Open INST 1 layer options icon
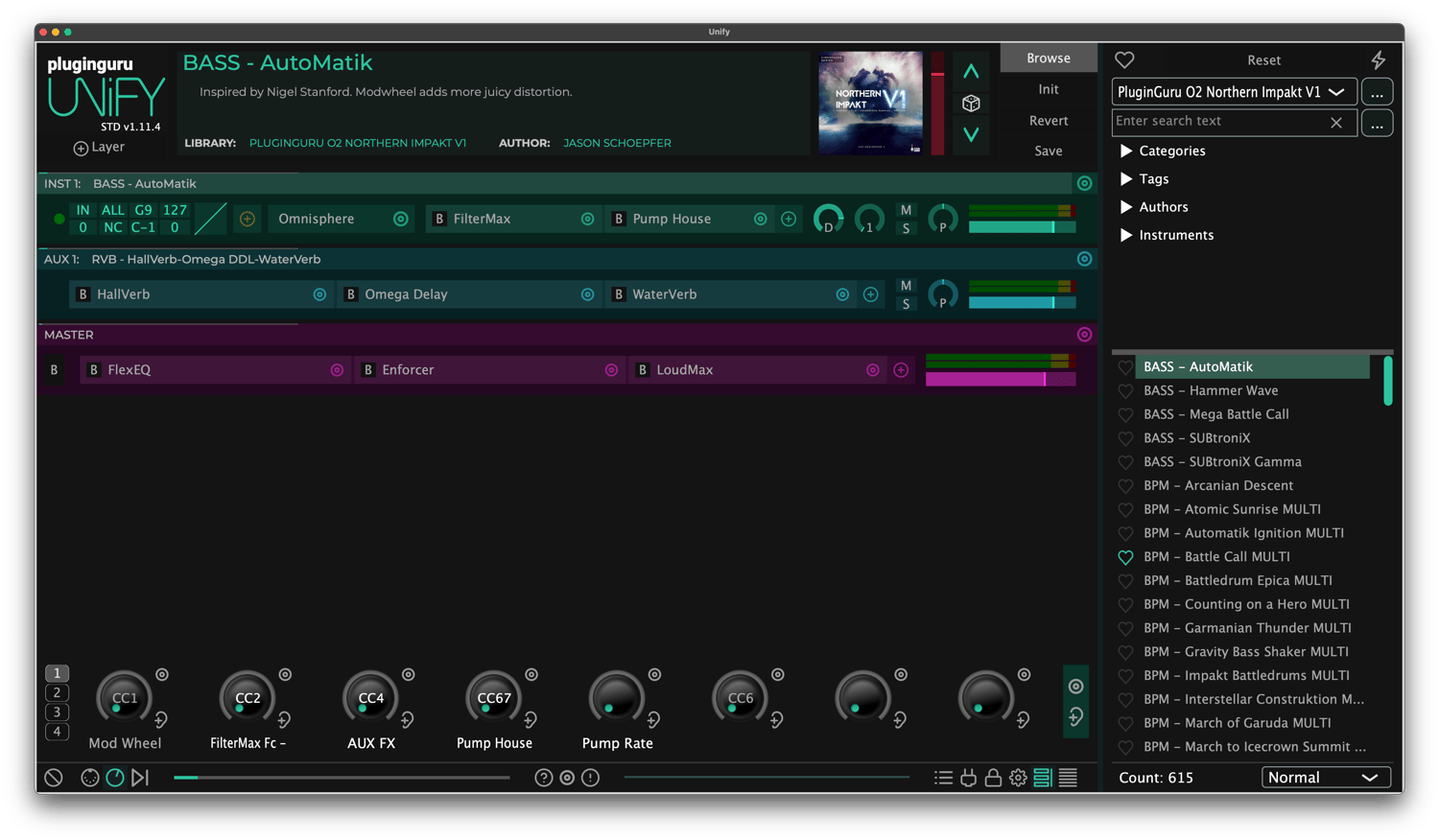The width and height of the screenshot is (1439, 840). tap(1084, 183)
